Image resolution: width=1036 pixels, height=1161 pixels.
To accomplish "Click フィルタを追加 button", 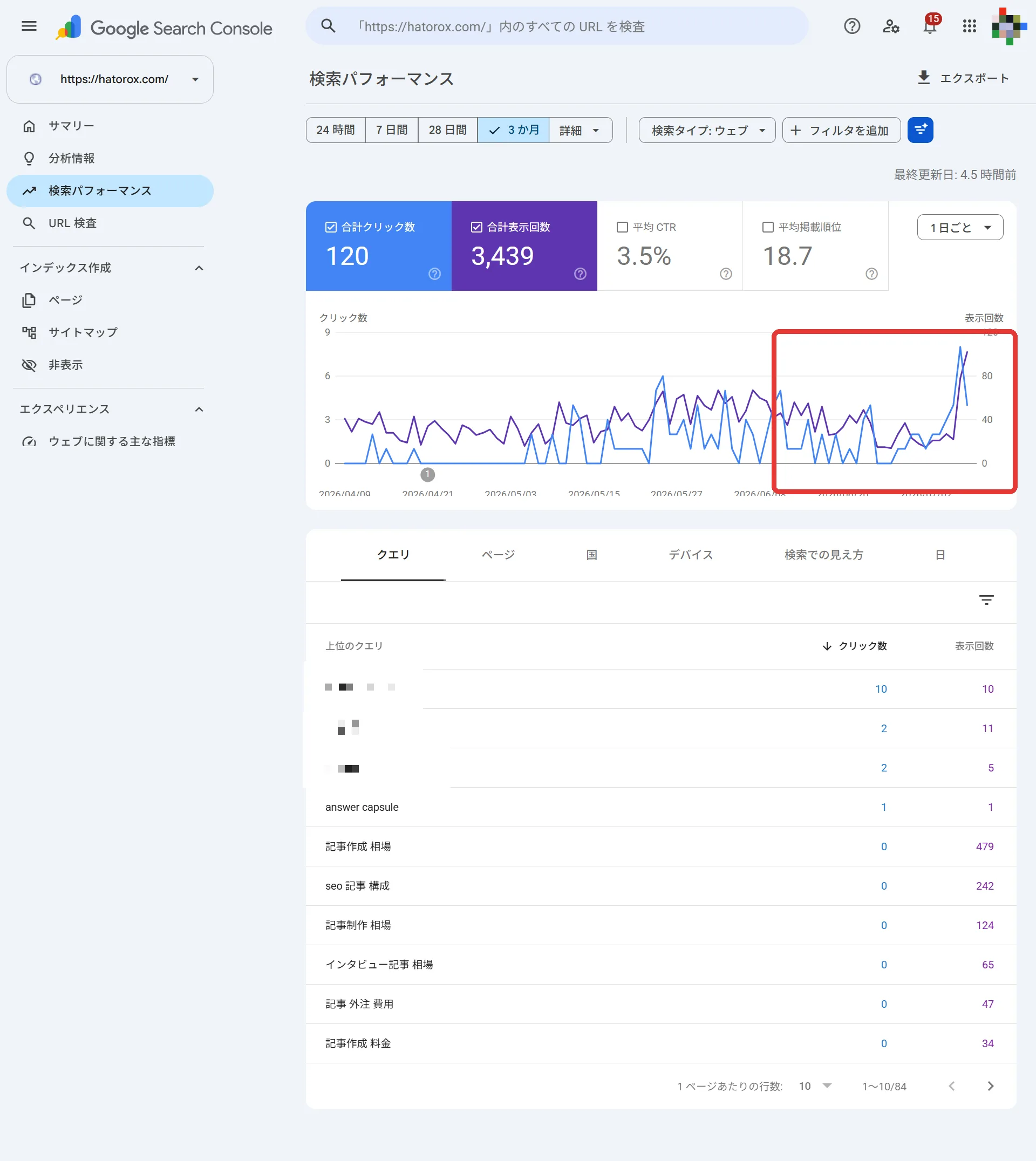I will (841, 131).
